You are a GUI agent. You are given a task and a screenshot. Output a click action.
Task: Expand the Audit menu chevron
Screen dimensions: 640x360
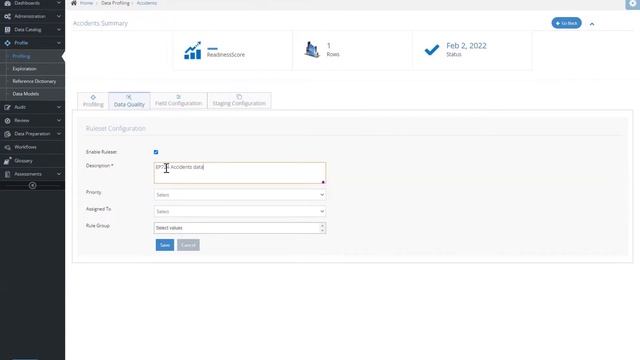click(x=59, y=107)
